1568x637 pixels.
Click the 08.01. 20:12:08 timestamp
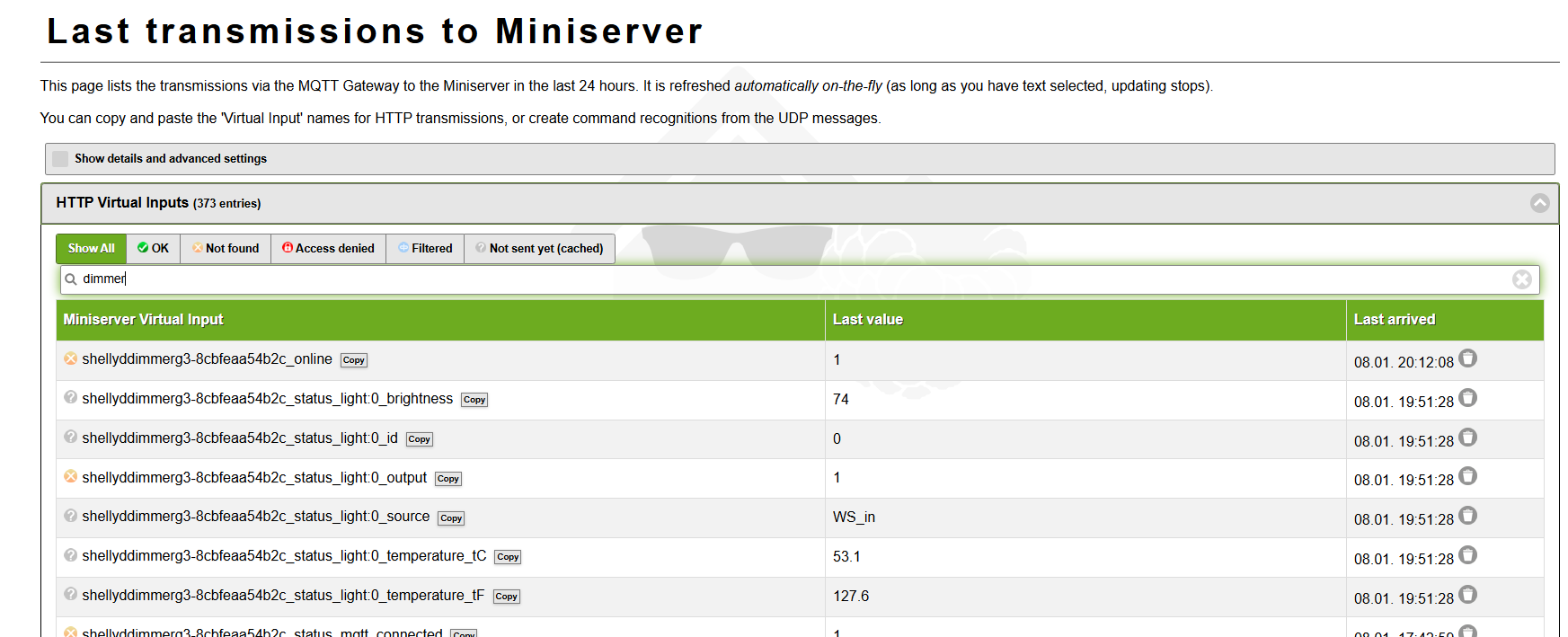(x=1404, y=362)
